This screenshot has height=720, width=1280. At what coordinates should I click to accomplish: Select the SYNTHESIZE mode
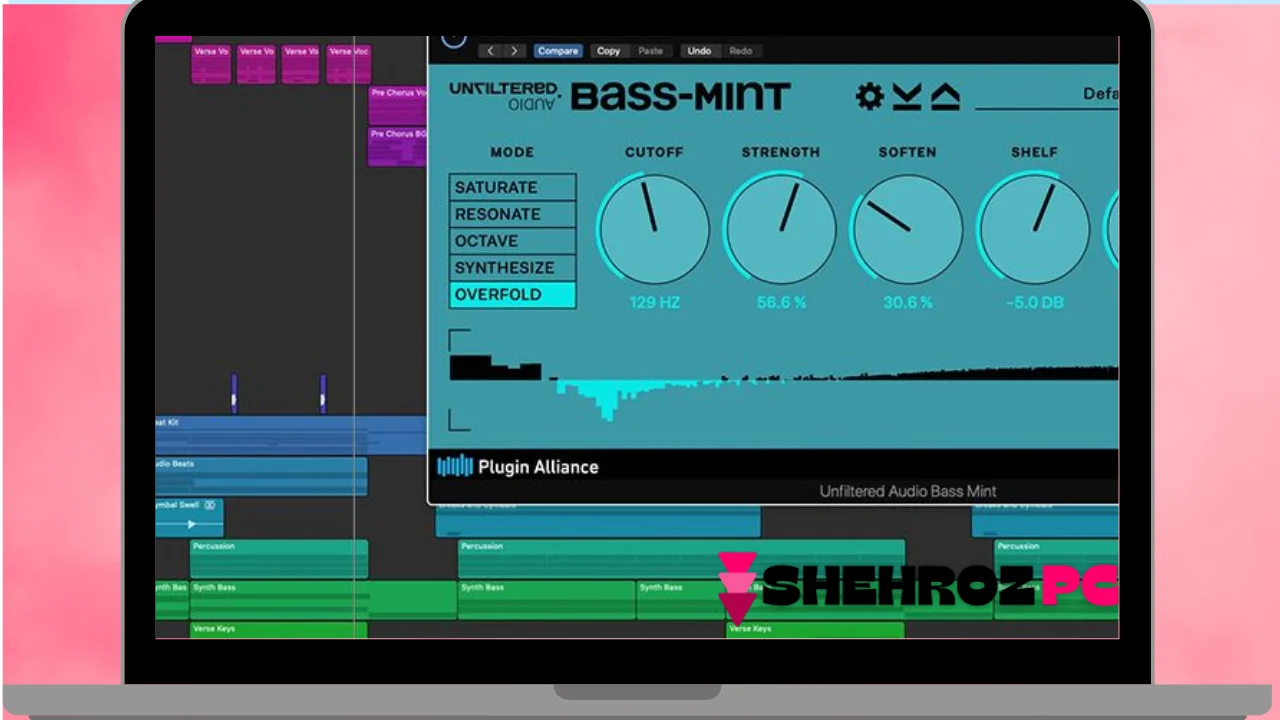(512, 268)
